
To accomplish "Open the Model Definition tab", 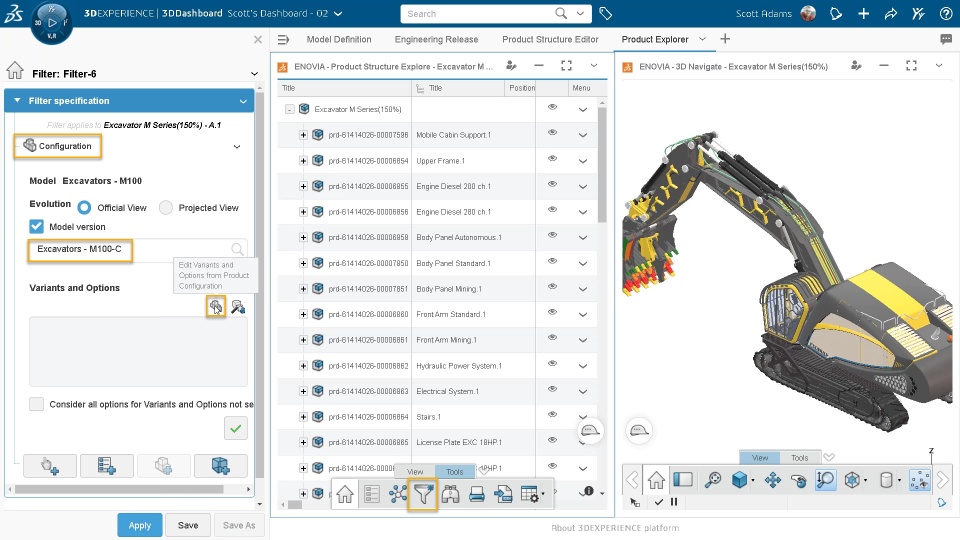I will coord(339,39).
